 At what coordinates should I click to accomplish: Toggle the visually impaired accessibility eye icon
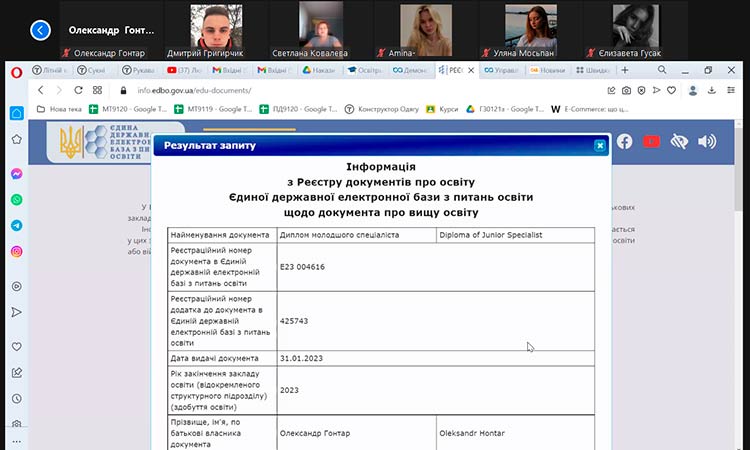pyautogui.click(x=680, y=142)
